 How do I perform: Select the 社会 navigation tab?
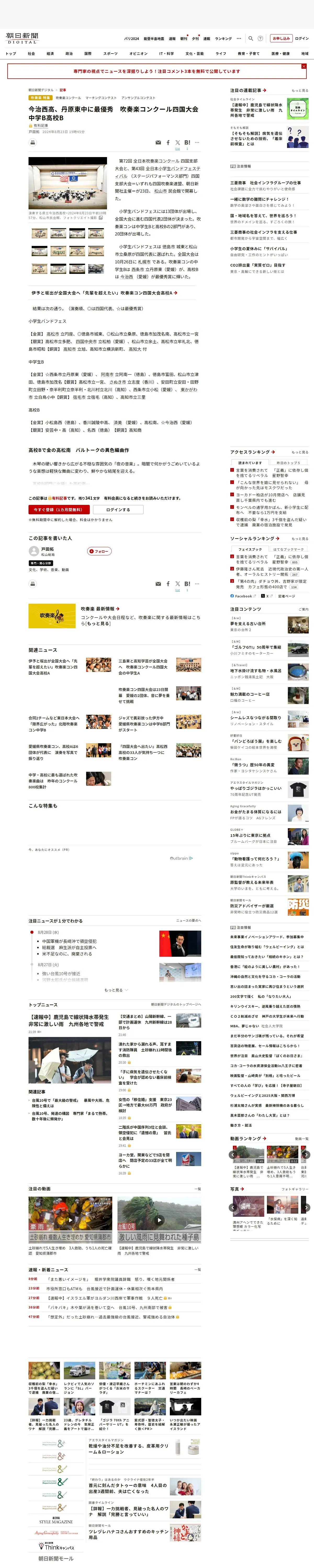tap(31, 54)
